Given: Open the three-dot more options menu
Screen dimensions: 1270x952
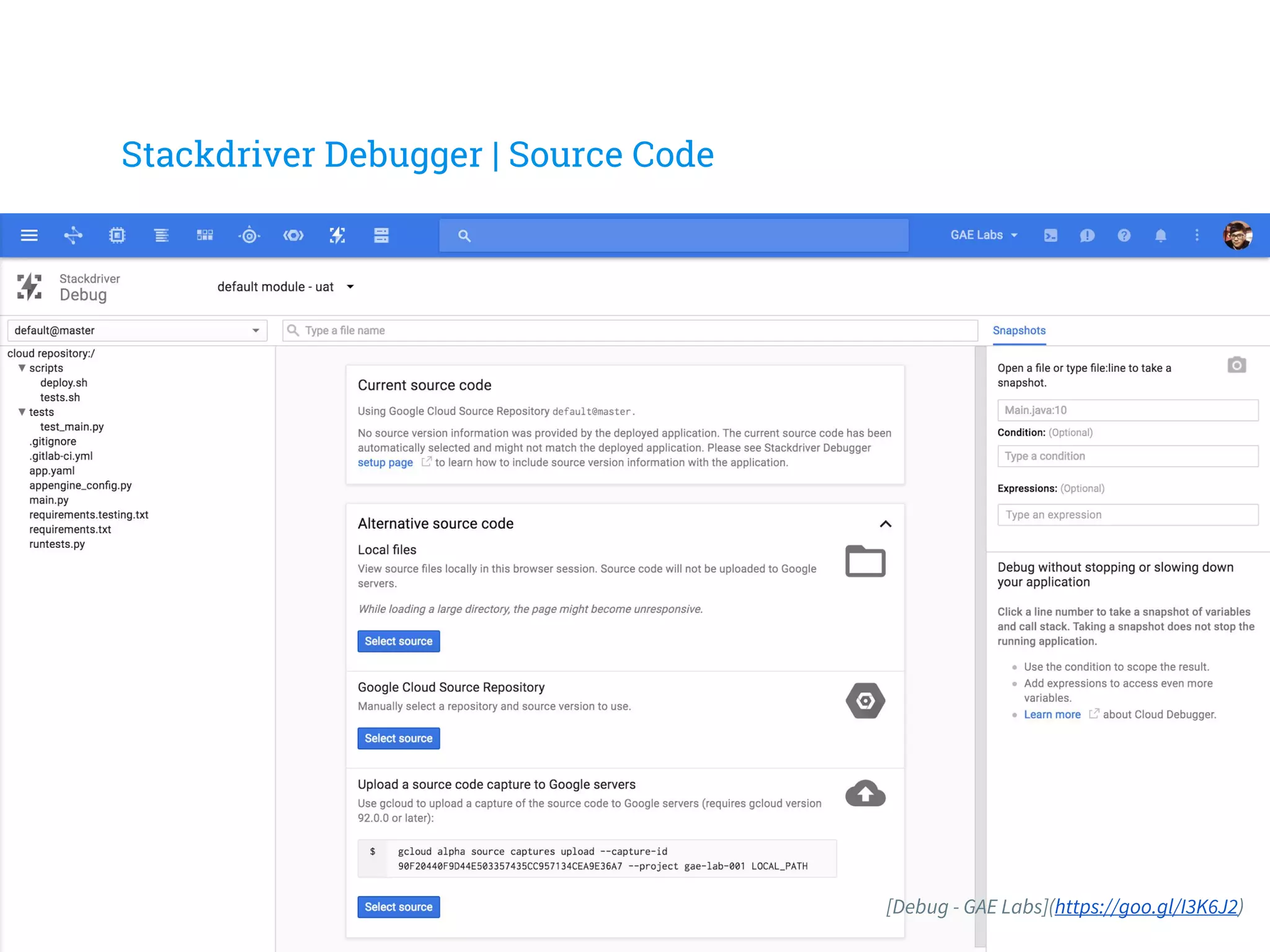Looking at the screenshot, I should 1197,236.
